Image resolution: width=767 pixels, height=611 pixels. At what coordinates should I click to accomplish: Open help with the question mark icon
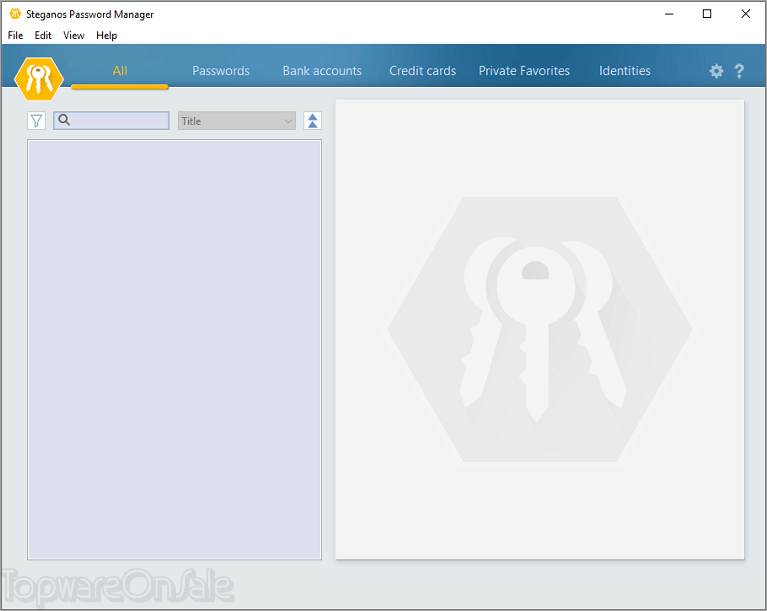(739, 71)
